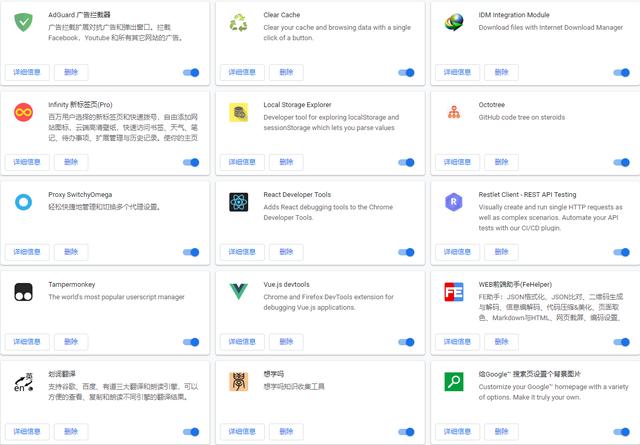Open FeHelper 详细信息 button

pos(457,342)
